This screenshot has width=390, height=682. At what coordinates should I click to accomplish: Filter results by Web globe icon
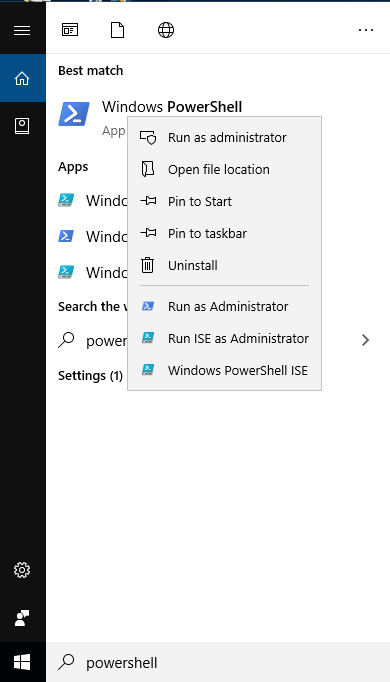(166, 30)
